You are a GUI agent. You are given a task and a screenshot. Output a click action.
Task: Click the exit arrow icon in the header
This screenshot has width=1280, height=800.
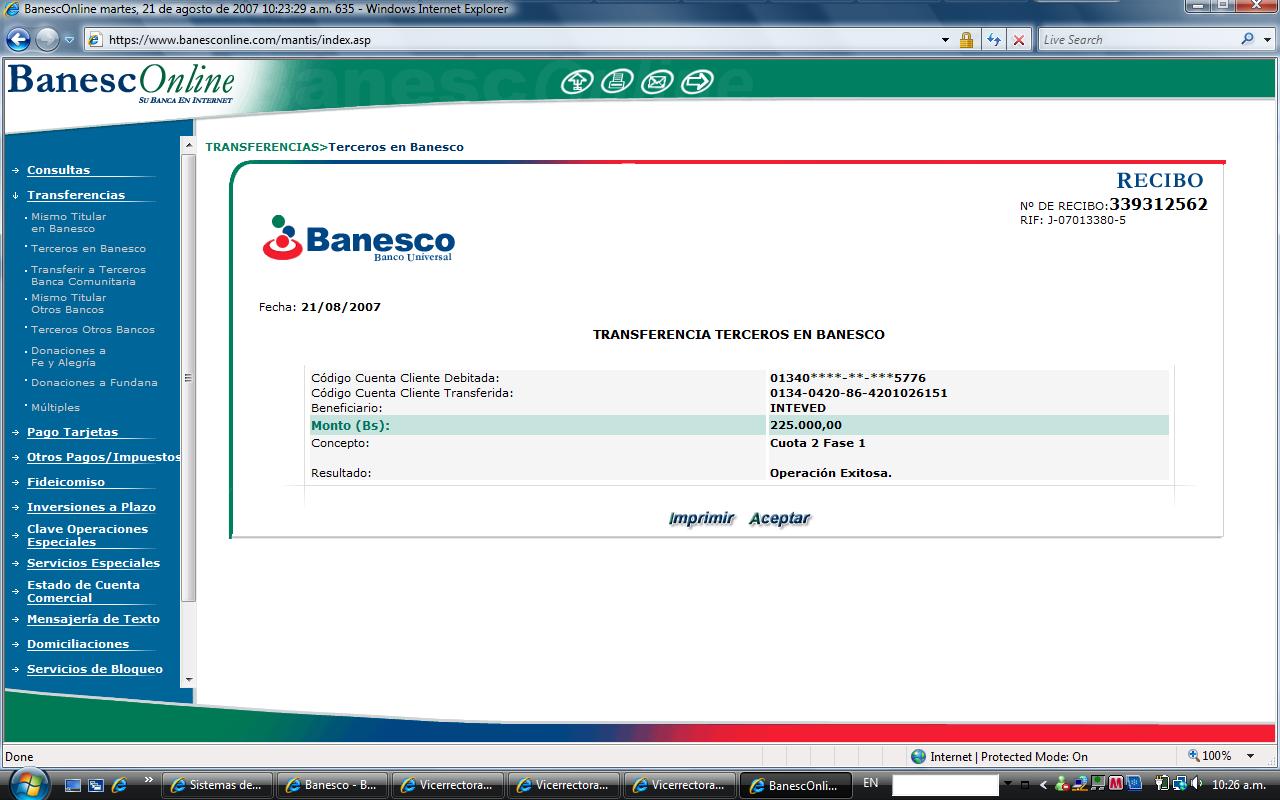tap(697, 82)
